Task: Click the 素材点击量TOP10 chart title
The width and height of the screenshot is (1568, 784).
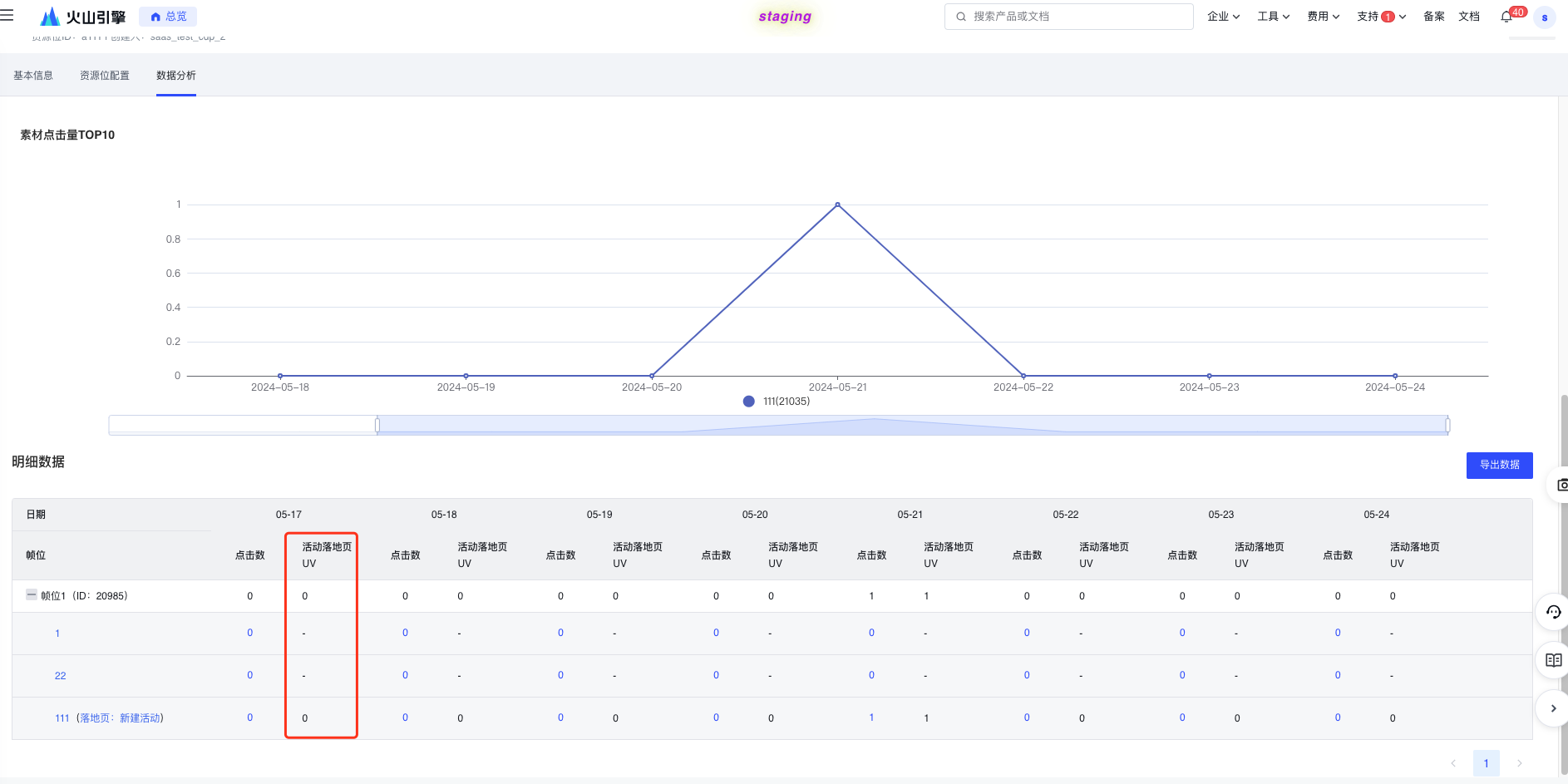Action: coord(67,135)
